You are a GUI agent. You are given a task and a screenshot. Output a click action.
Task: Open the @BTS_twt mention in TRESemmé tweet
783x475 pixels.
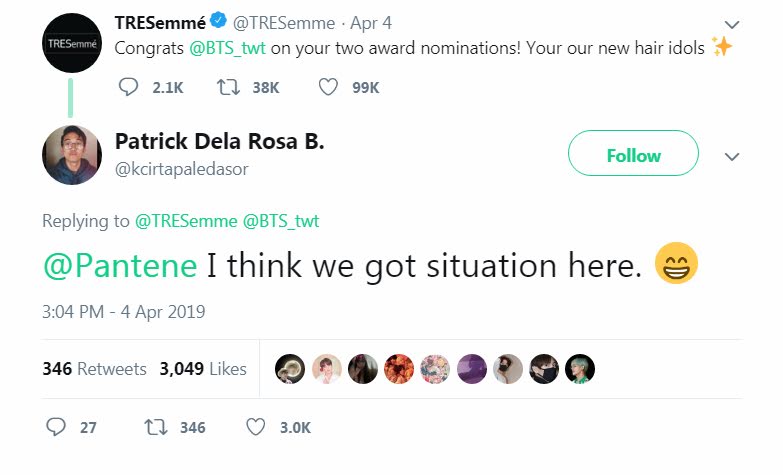tap(227, 48)
